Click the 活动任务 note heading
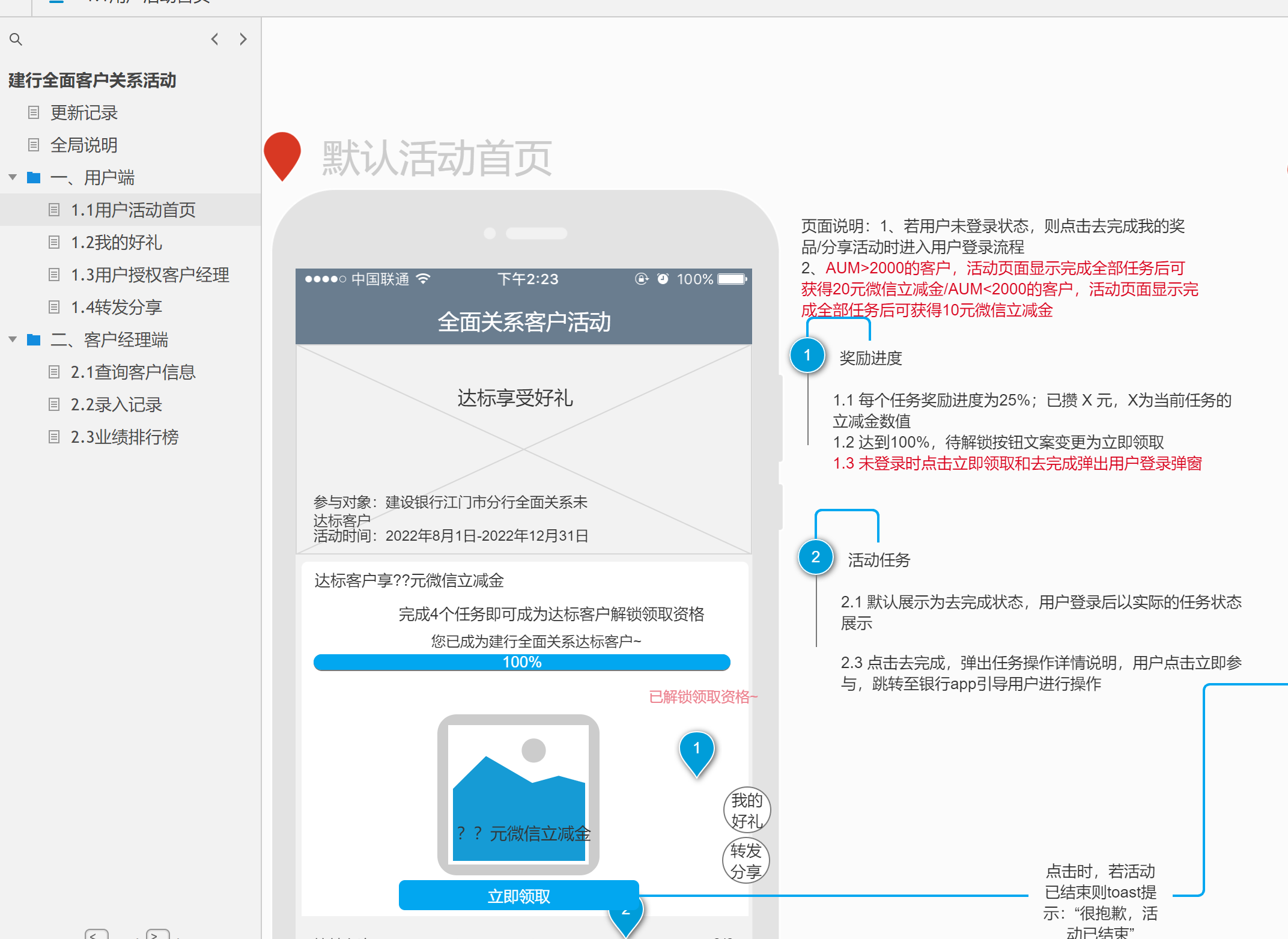 pyautogui.click(x=879, y=560)
